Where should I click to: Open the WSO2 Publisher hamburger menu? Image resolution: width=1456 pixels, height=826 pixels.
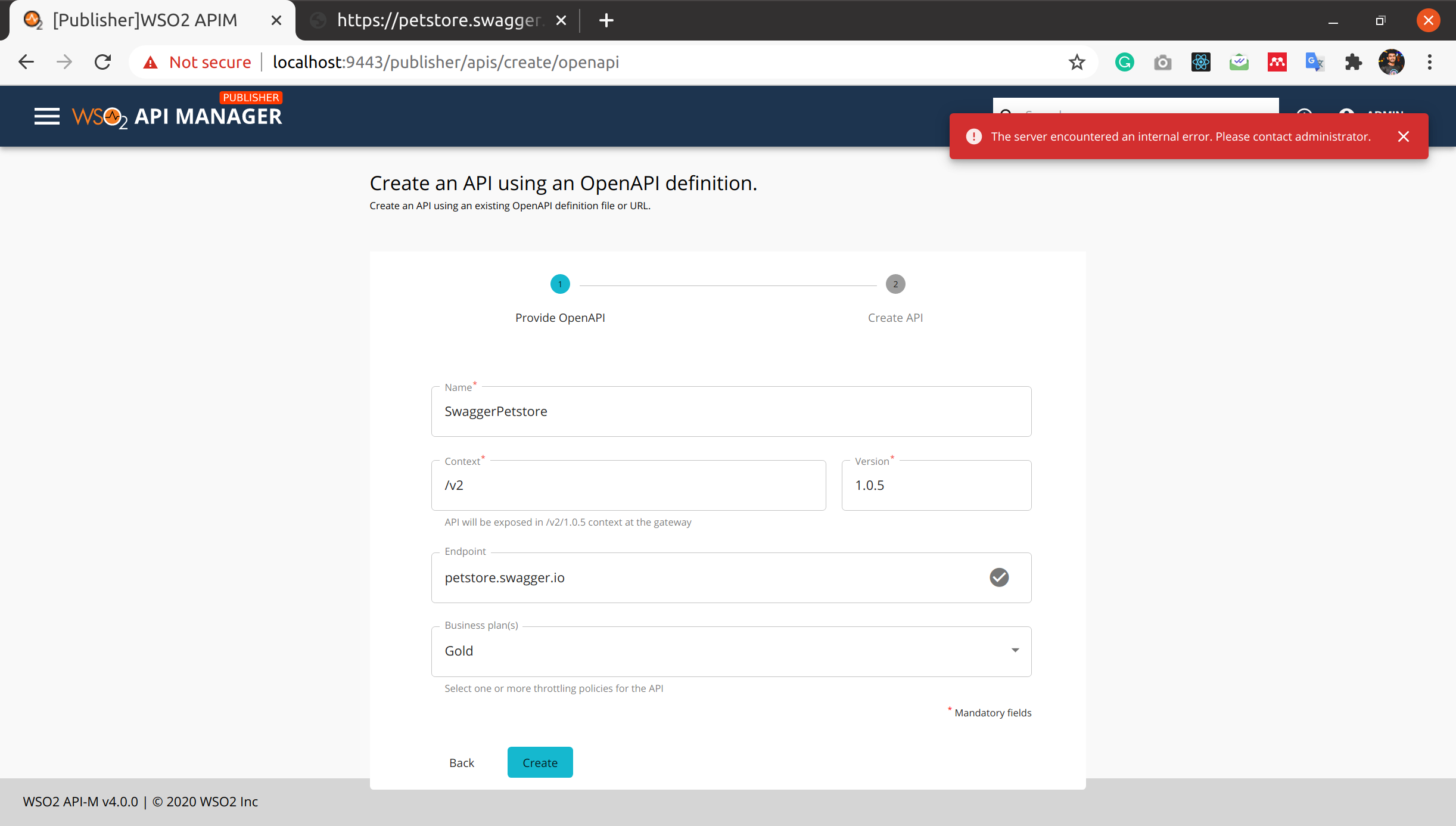[x=46, y=116]
